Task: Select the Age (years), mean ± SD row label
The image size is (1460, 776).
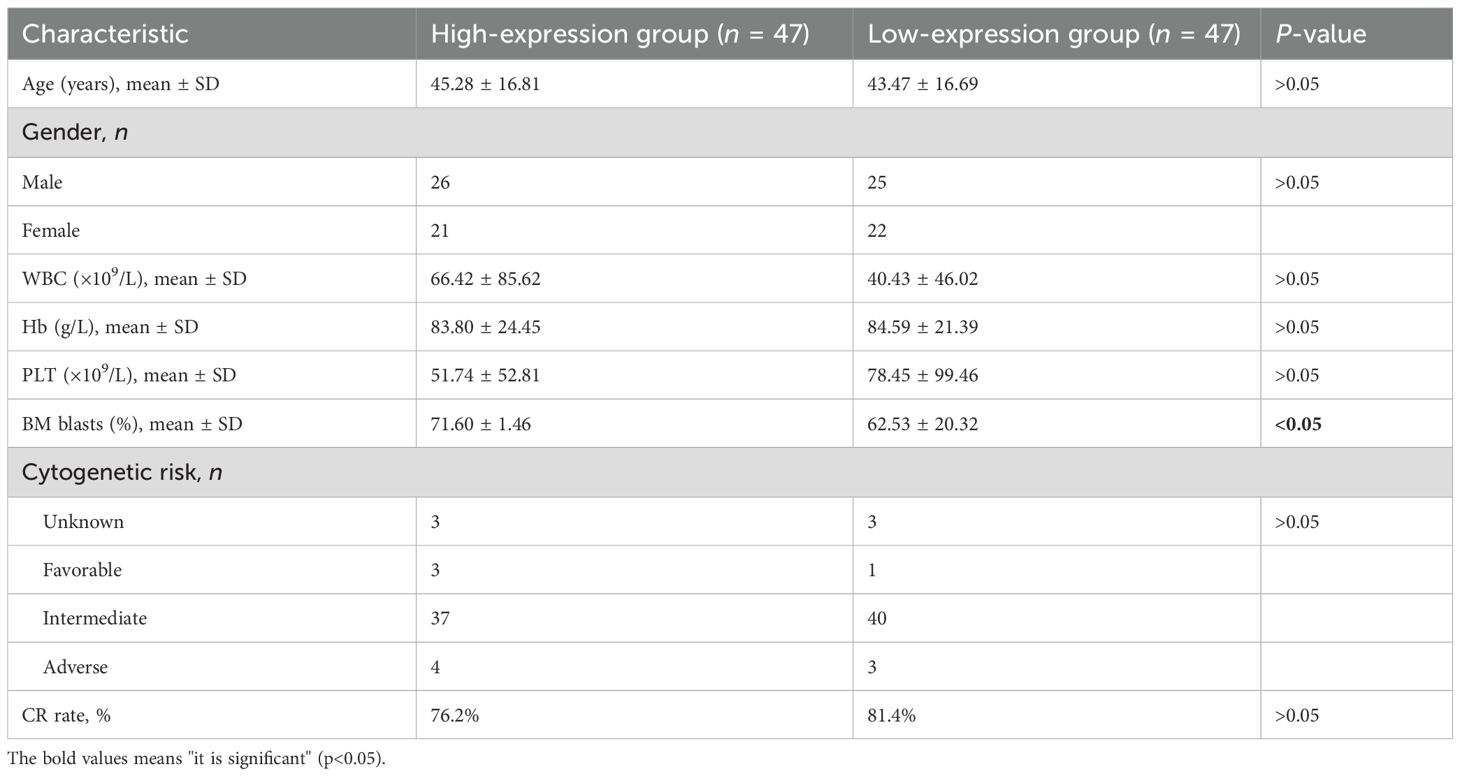Action: [120, 84]
